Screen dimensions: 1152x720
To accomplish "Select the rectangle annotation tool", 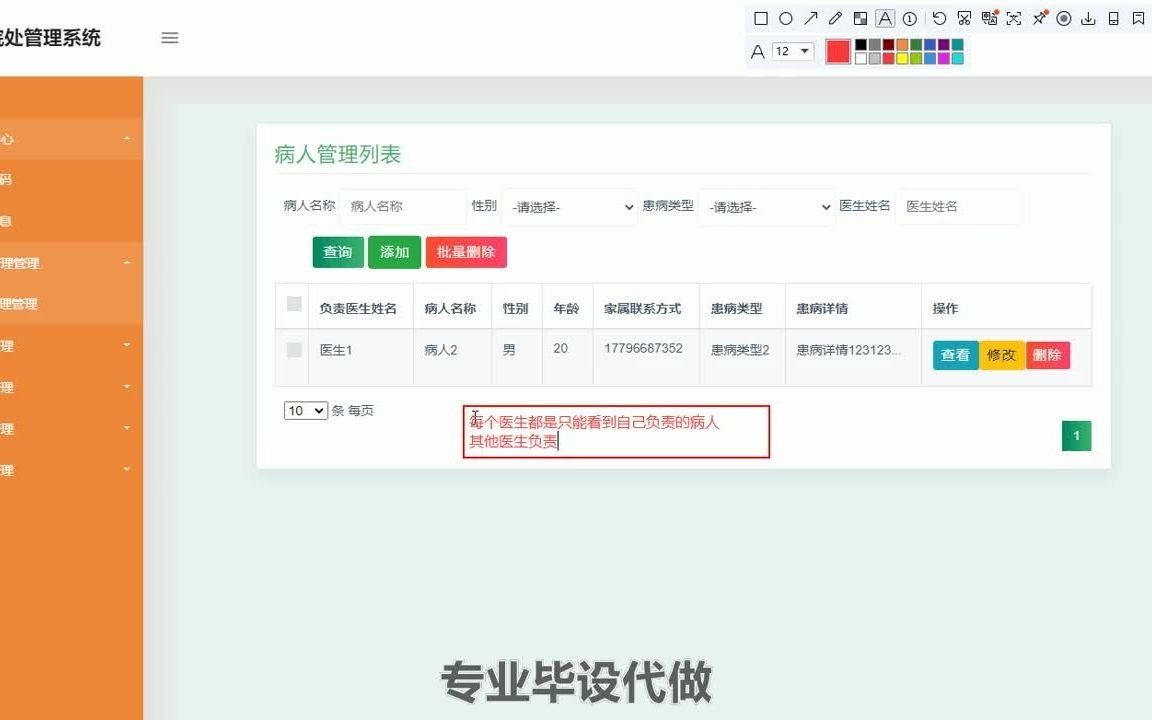I will [x=761, y=18].
